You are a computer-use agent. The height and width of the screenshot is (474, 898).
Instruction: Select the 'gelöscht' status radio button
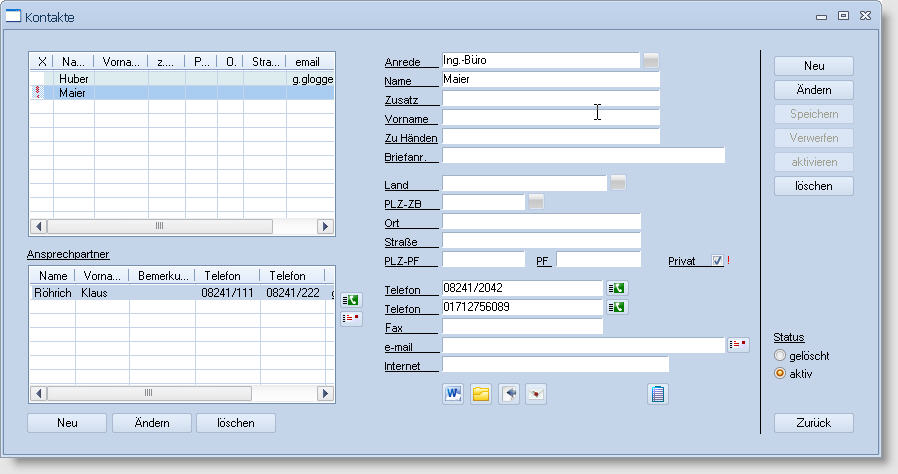click(x=780, y=356)
